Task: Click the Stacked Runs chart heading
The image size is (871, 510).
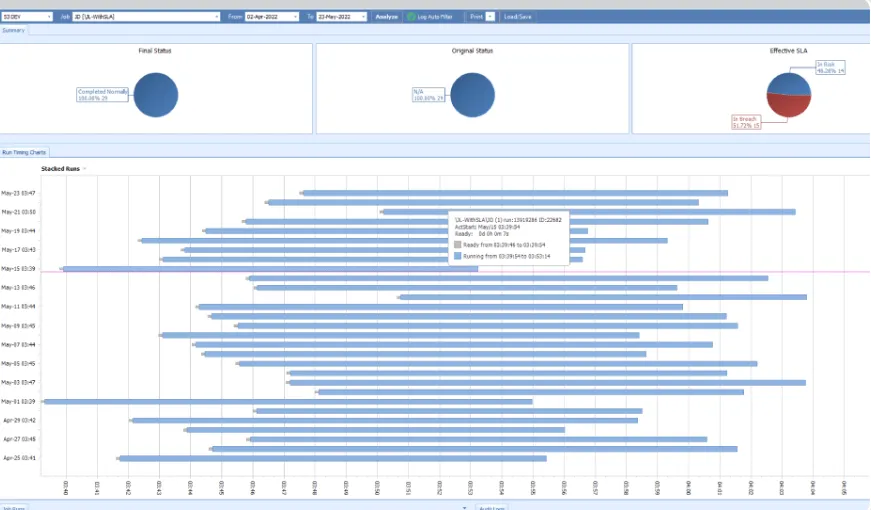Action: click(x=61, y=168)
